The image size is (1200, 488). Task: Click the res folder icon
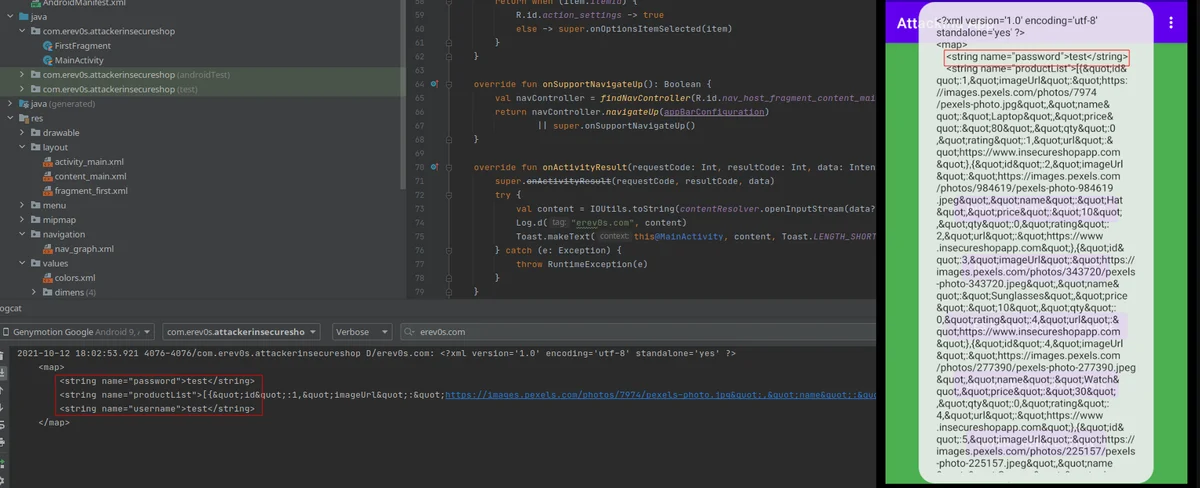click(x=23, y=118)
